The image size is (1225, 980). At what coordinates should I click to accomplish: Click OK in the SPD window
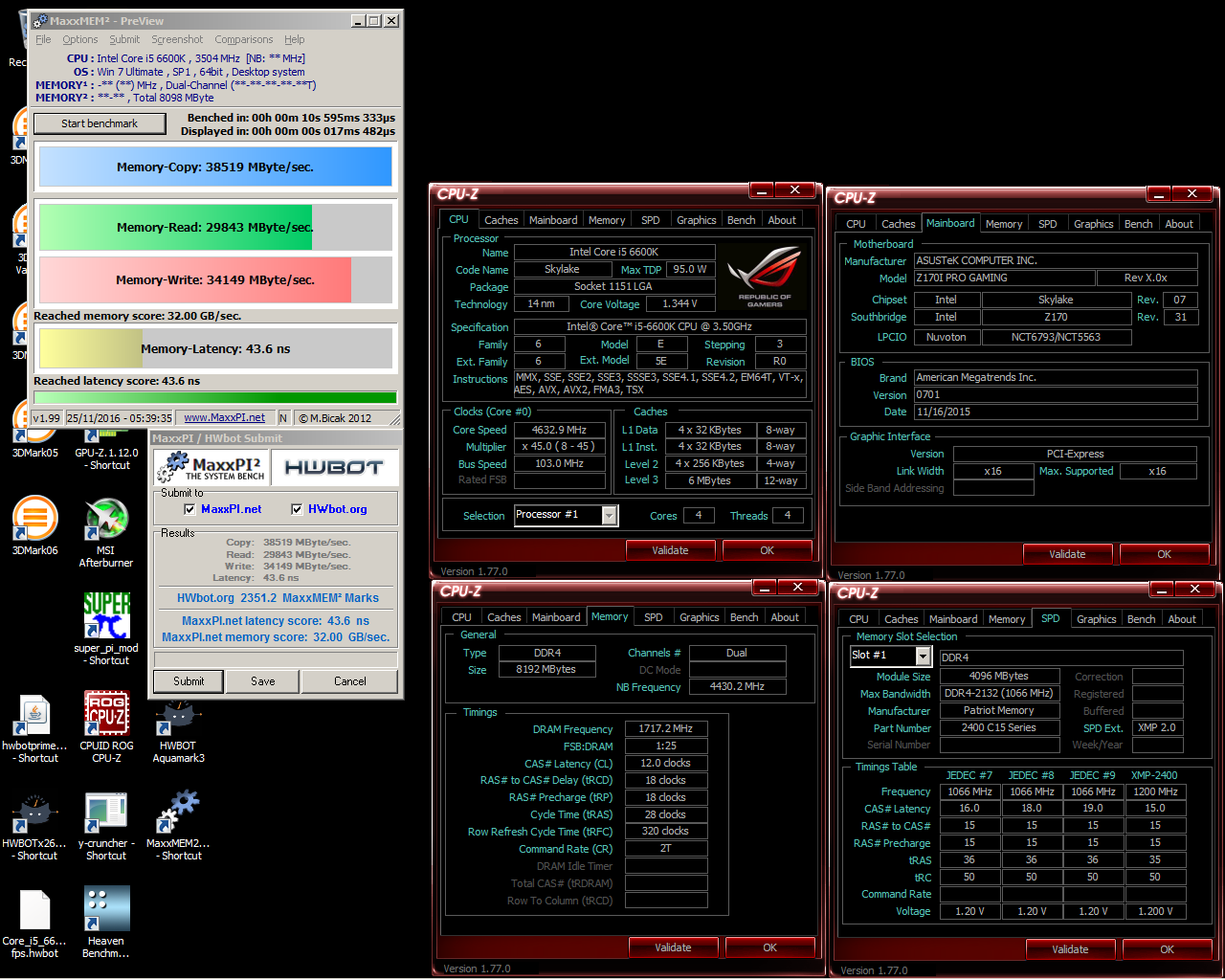pyautogui.click(x=1167, y=949)
